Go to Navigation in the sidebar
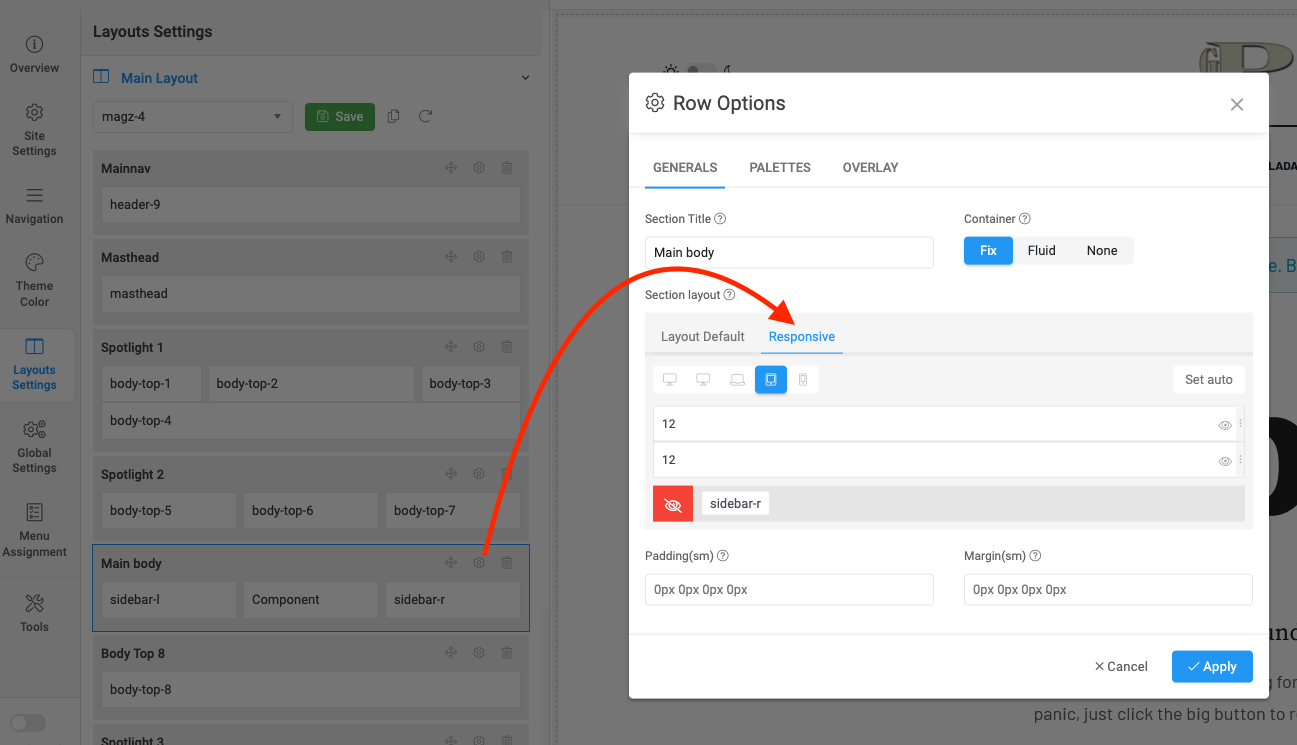Screen dimensions: 1297x745 (35, 206)
